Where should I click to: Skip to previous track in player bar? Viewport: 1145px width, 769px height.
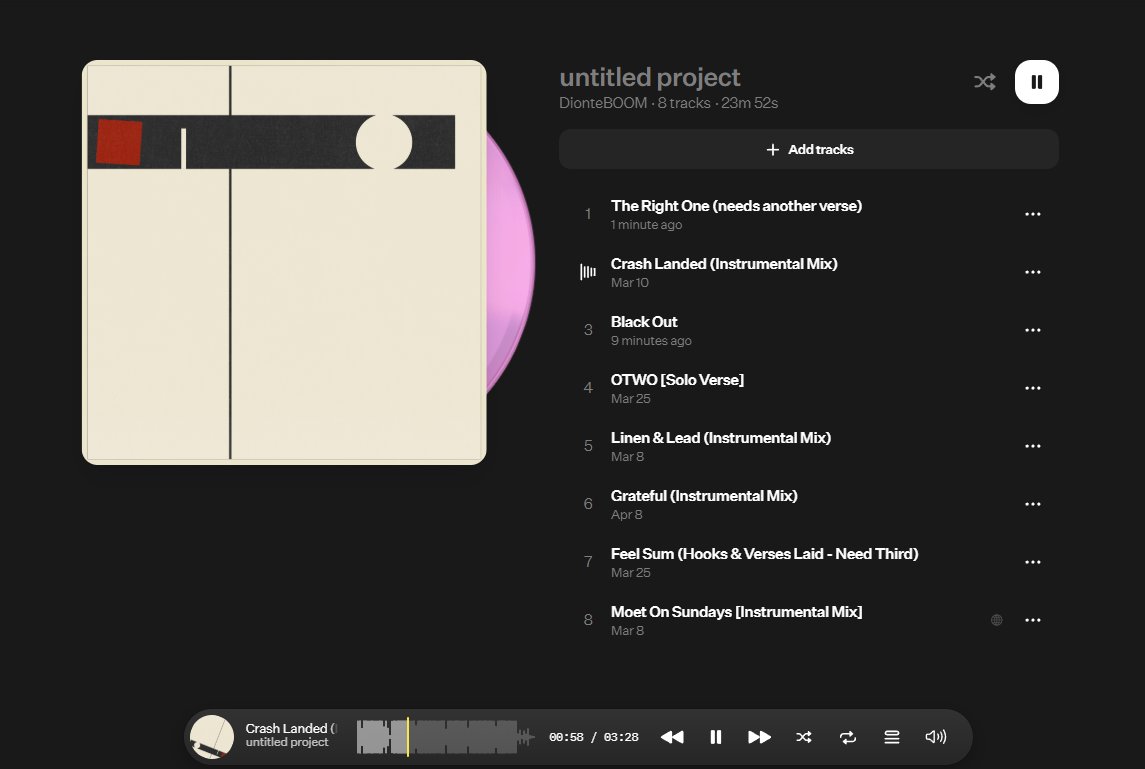[x=672, y=738]
